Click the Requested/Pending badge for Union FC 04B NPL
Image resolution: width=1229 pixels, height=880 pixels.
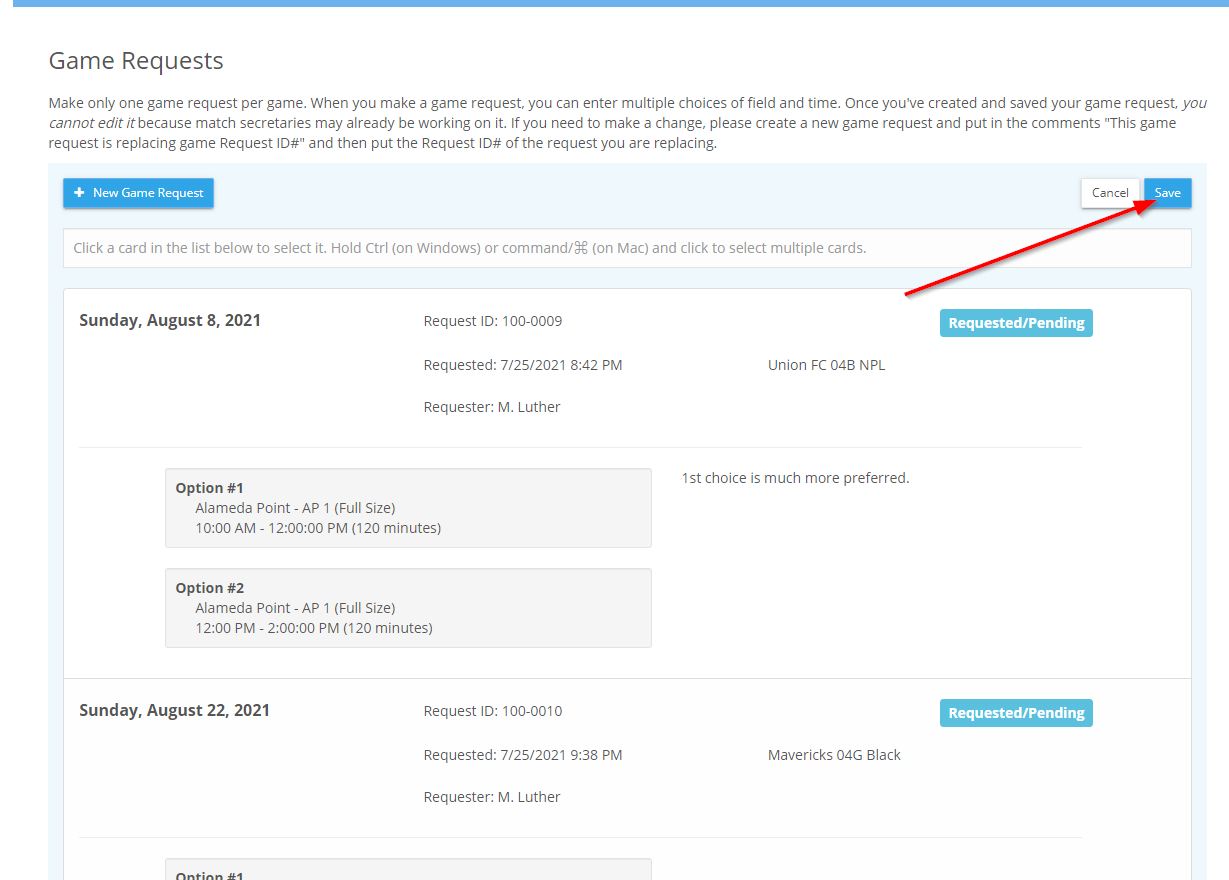[x=1016, y=323]
